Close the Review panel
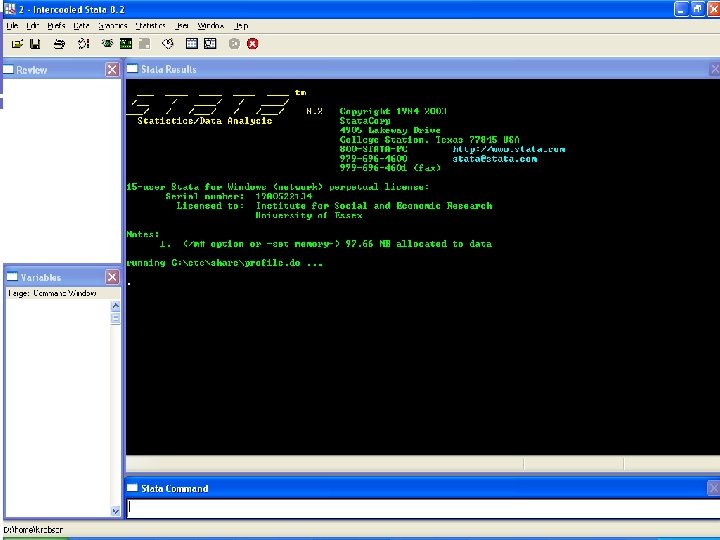 click(112, 69)
